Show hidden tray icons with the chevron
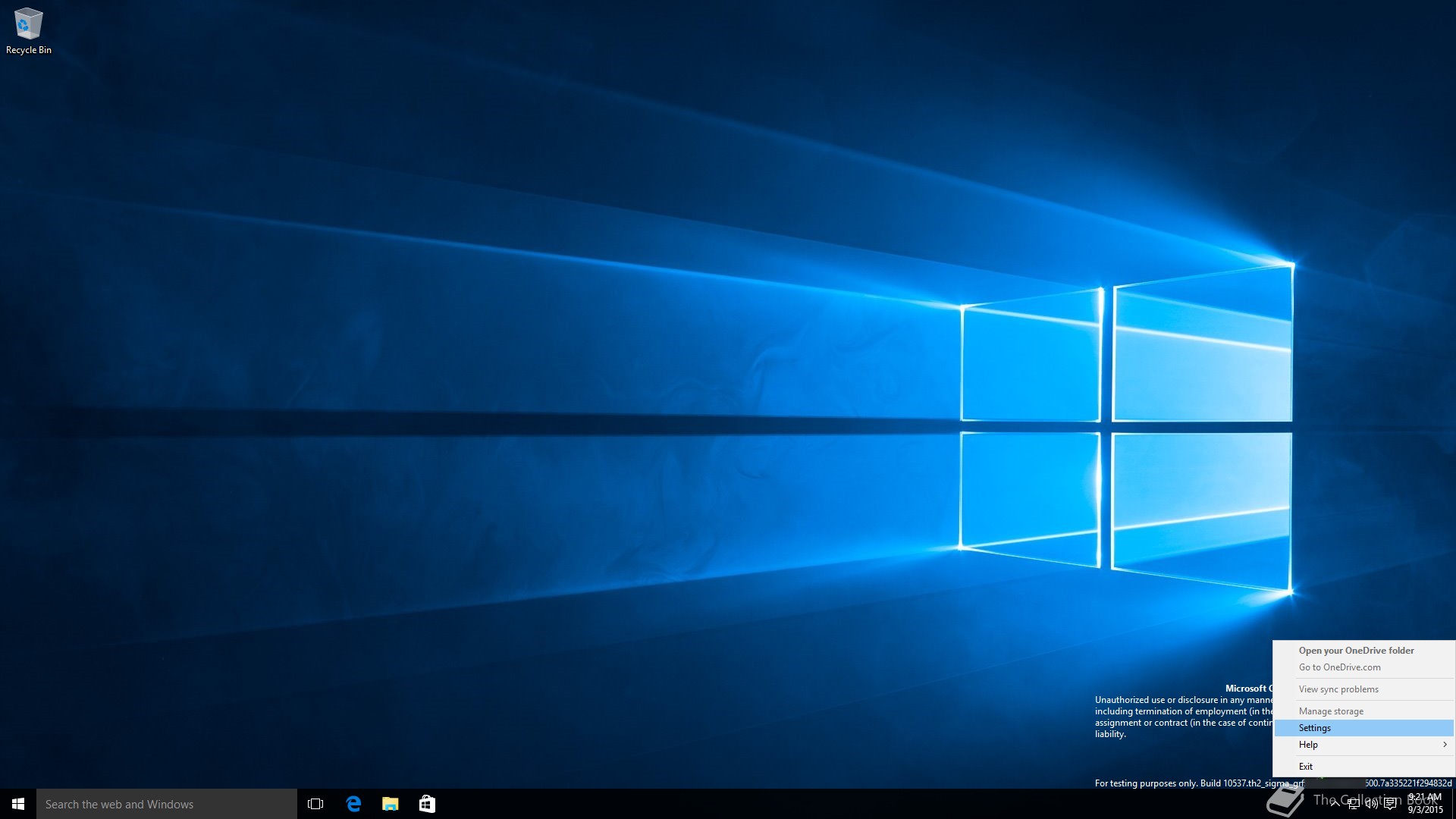The width and height of the screenshot is (1456, 819). [1335, 804]
